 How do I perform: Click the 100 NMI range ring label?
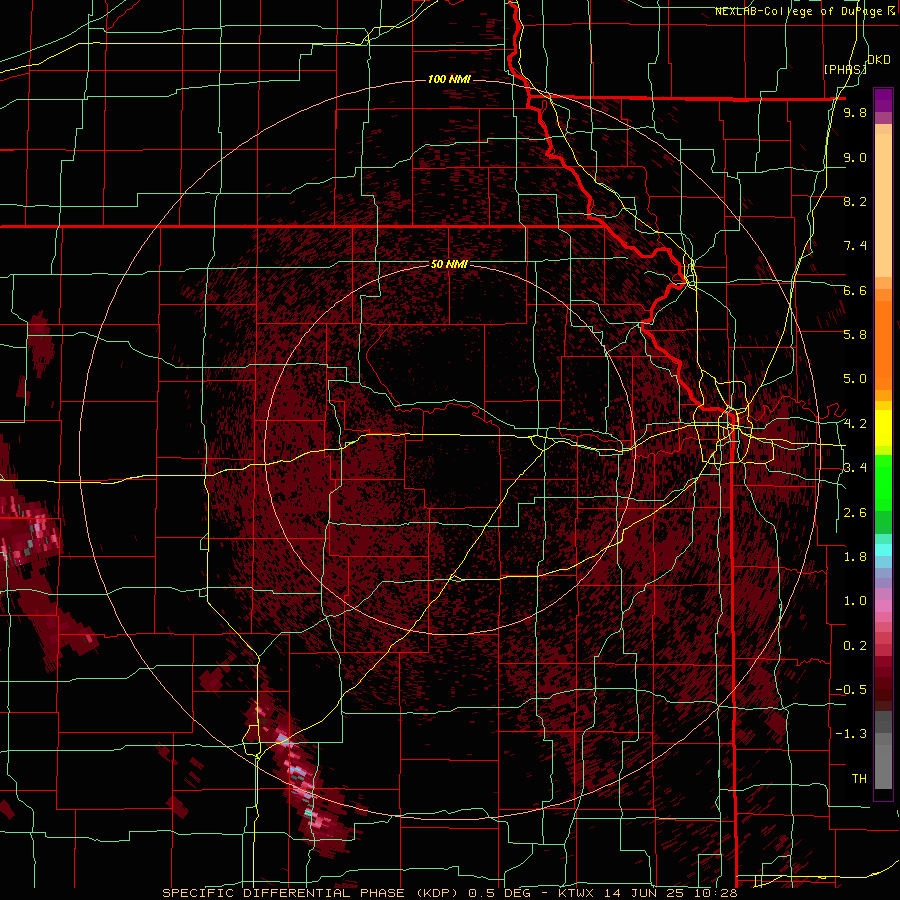449,79
